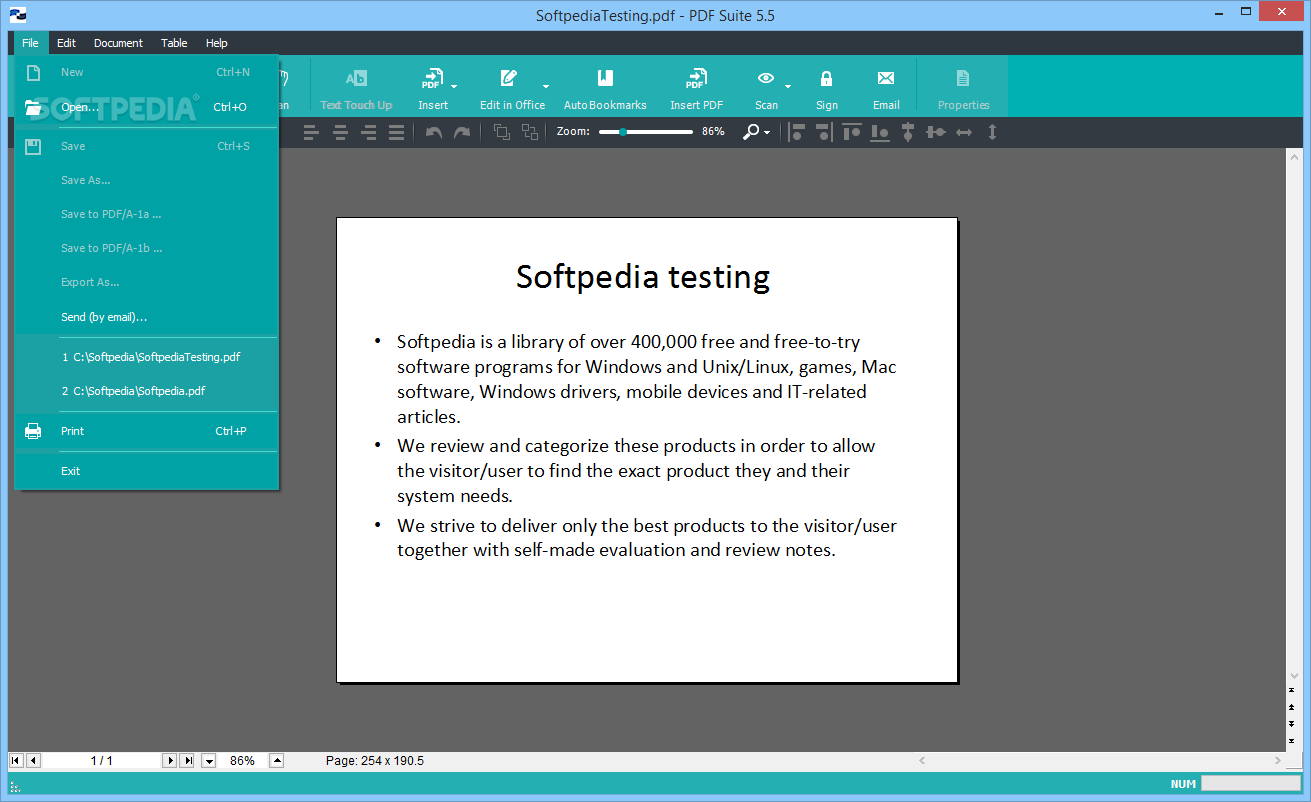Image resolution: width=1311 pixels, height=802 pixels.
Task: Expand the Insert dropdown arrow
Action: [x=454, y=86]
